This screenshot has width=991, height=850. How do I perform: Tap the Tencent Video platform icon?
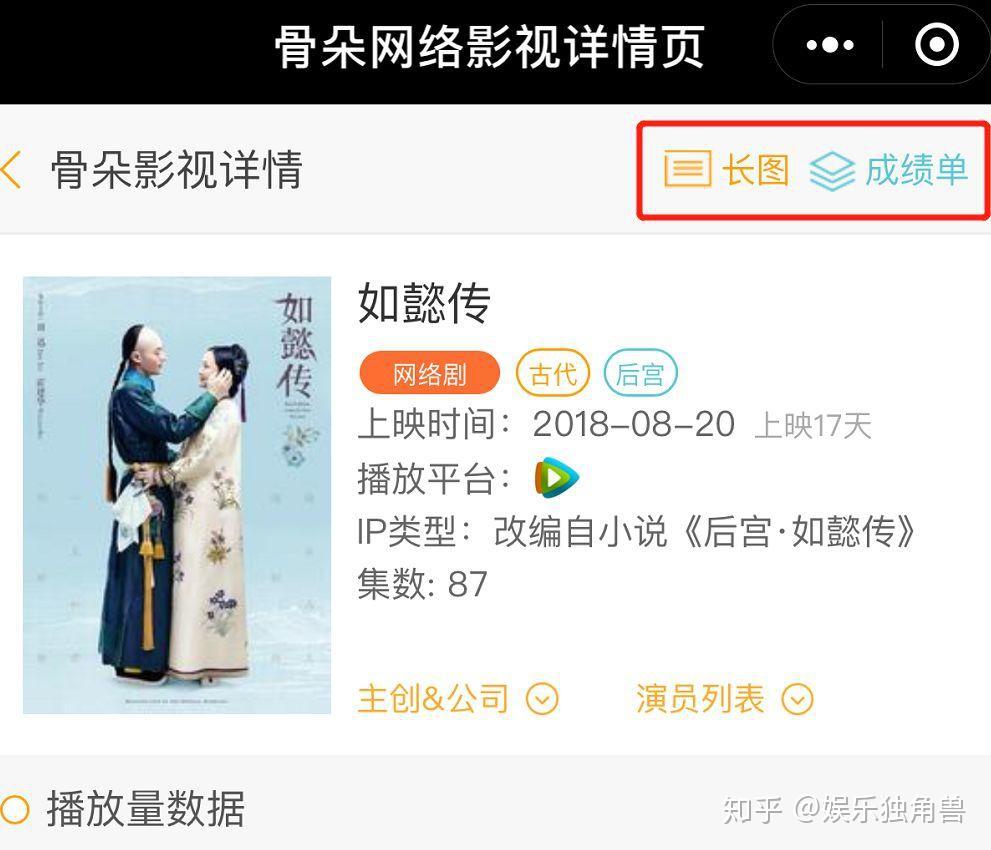pos(556,478)
